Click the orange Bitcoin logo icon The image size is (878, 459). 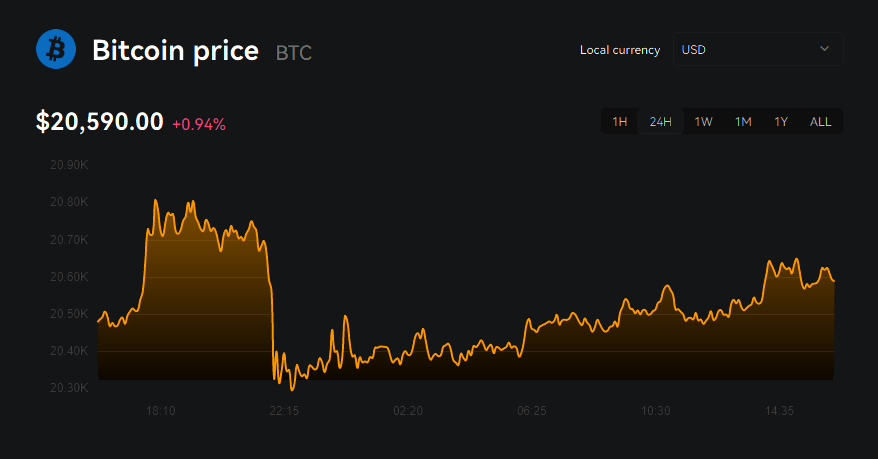coord(56,49)
